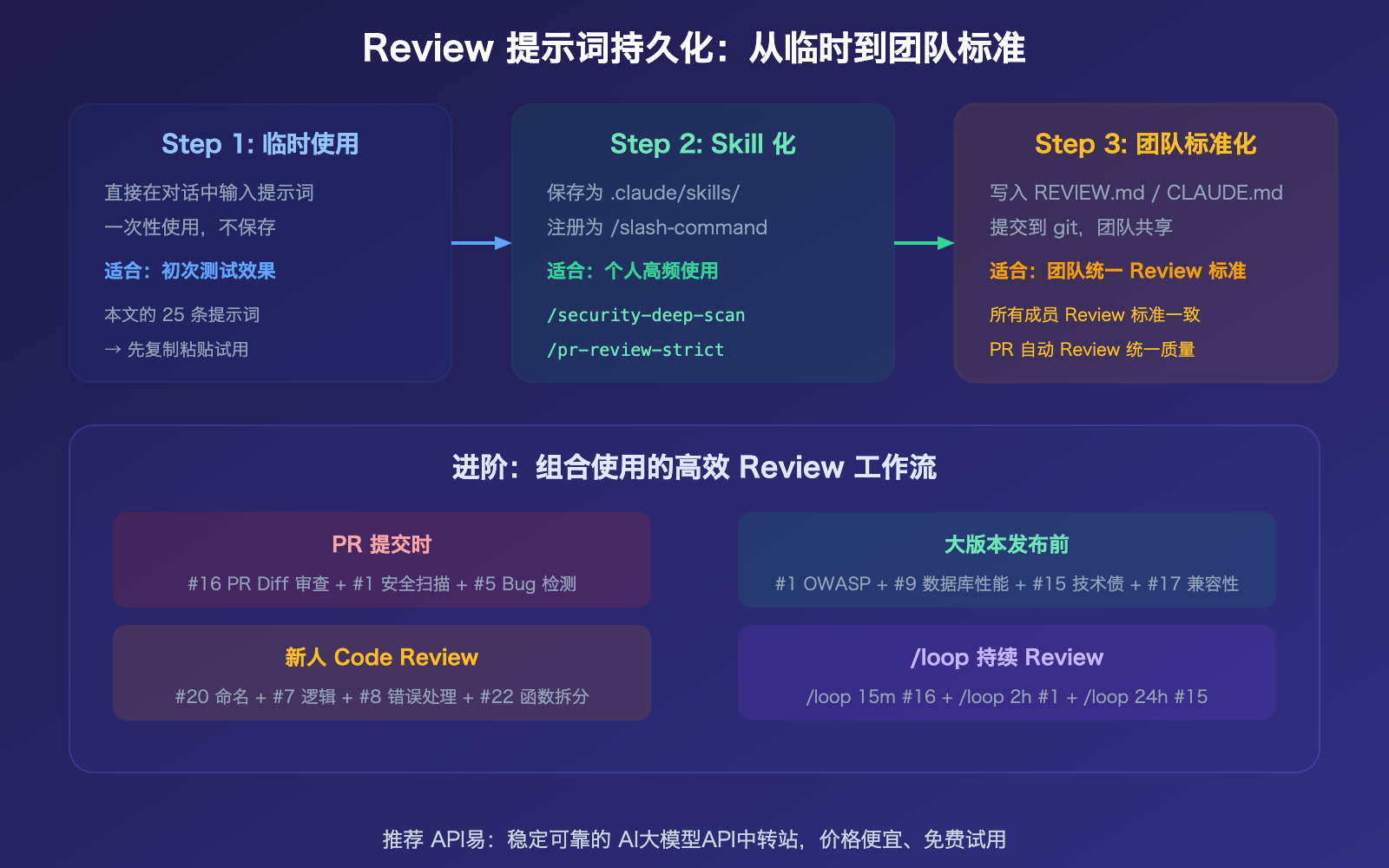Click the 适合: 初次测试效果 label
The height and width of the screenshot is (868, 1389).
(x=190, y=271)
